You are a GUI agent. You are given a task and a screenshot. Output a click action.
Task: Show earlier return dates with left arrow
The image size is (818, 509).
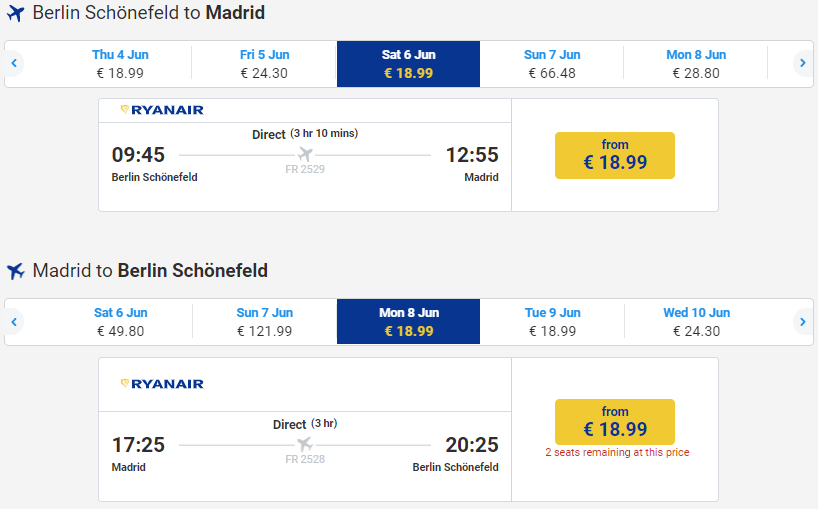coord(14,322)
